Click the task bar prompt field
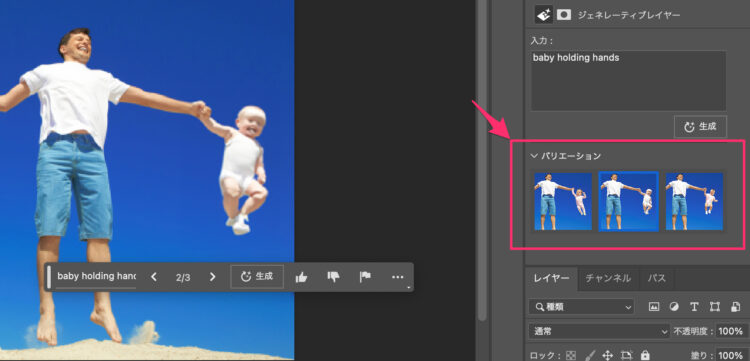 click(96, 276)
